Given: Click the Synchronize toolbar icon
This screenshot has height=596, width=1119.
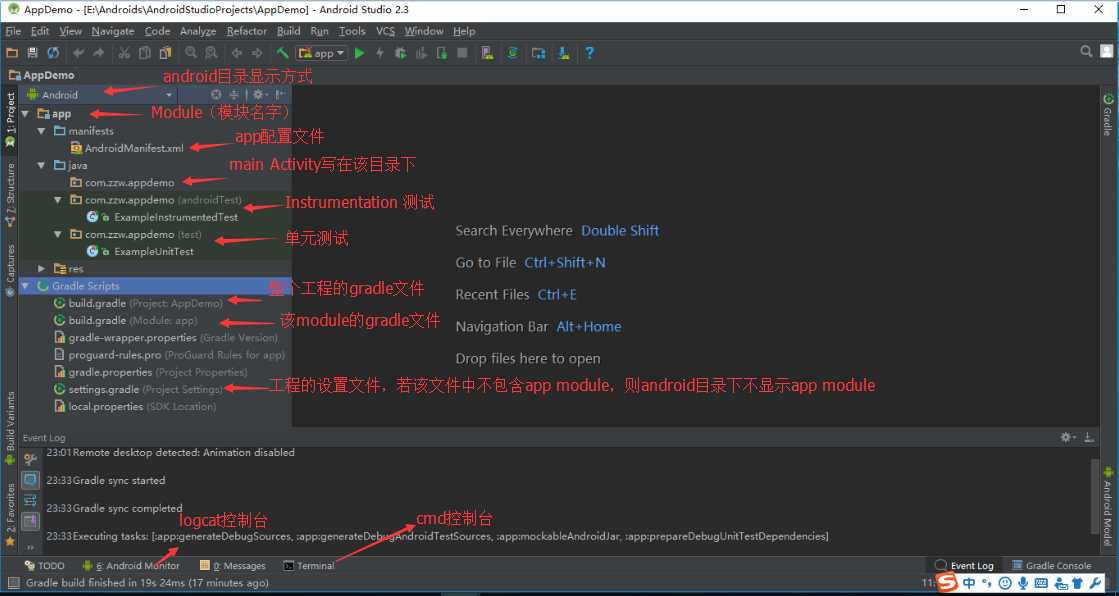Looking at the screenshot, I should [53, 53].
